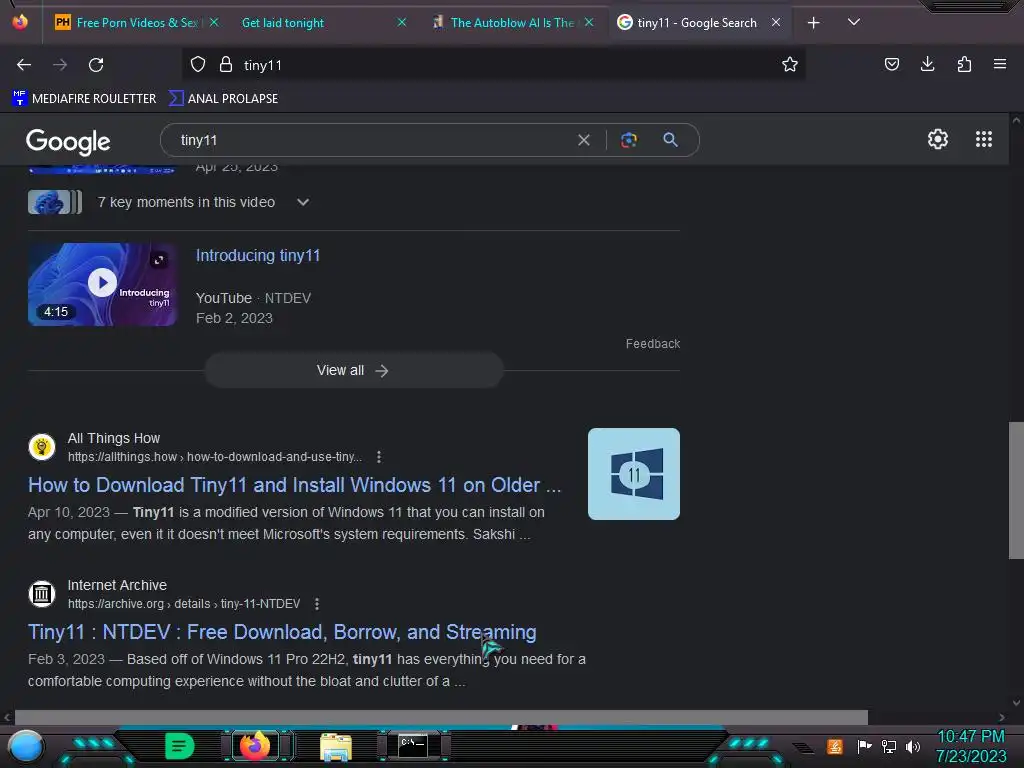Reload the current page
1024x768 pixels.
point(96,65)
